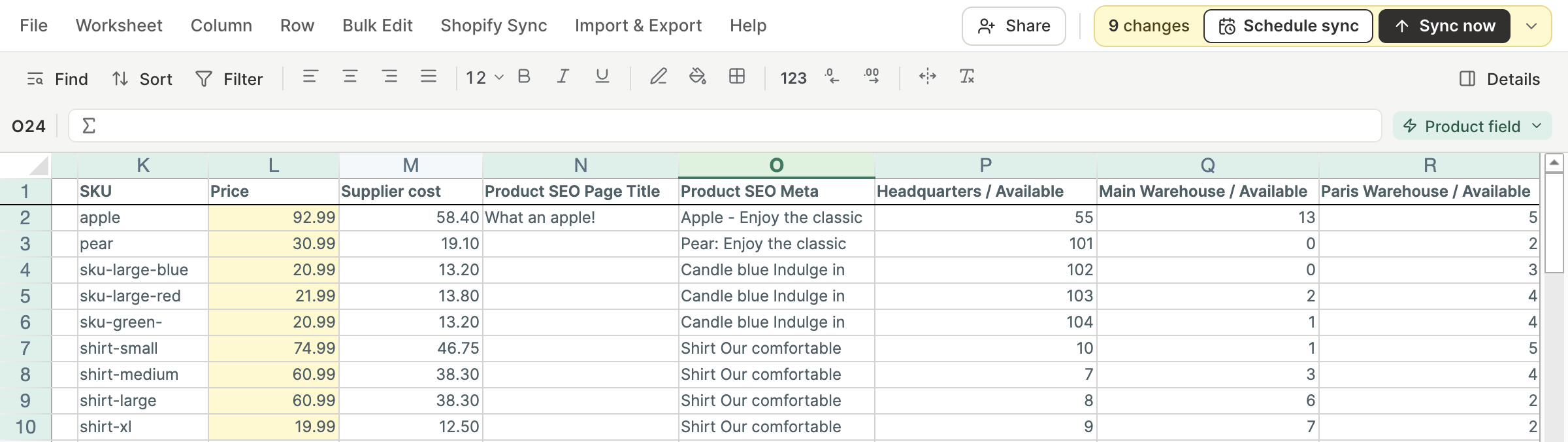The width and height of the screenshot is (1568, 442).
Task: Expand the Product field dropdown
Action: [x=1472, y=126]
